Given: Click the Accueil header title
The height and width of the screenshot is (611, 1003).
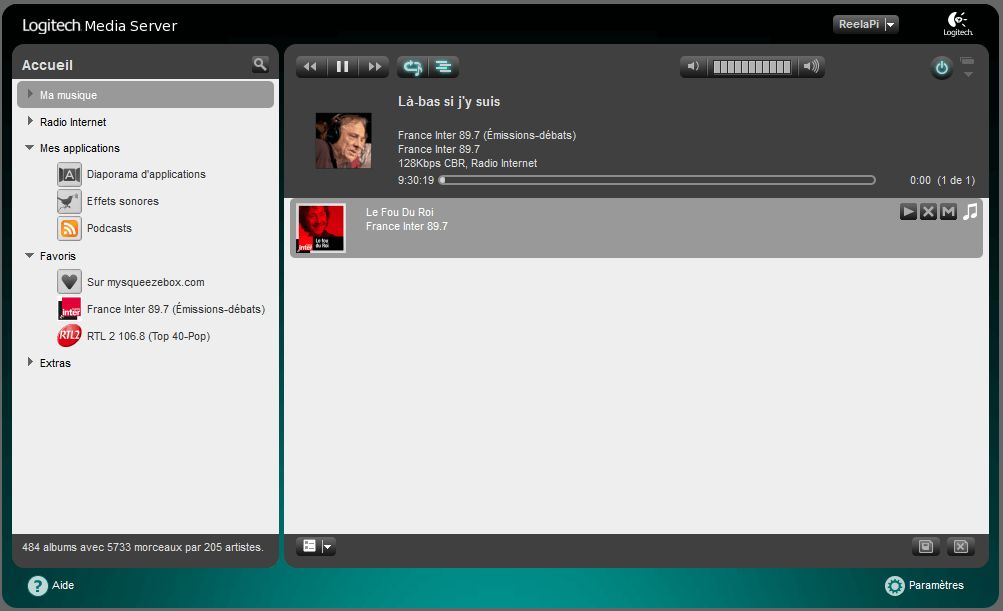Looking at the screenshot, I should pyautogui.click(x=47, y=65).
